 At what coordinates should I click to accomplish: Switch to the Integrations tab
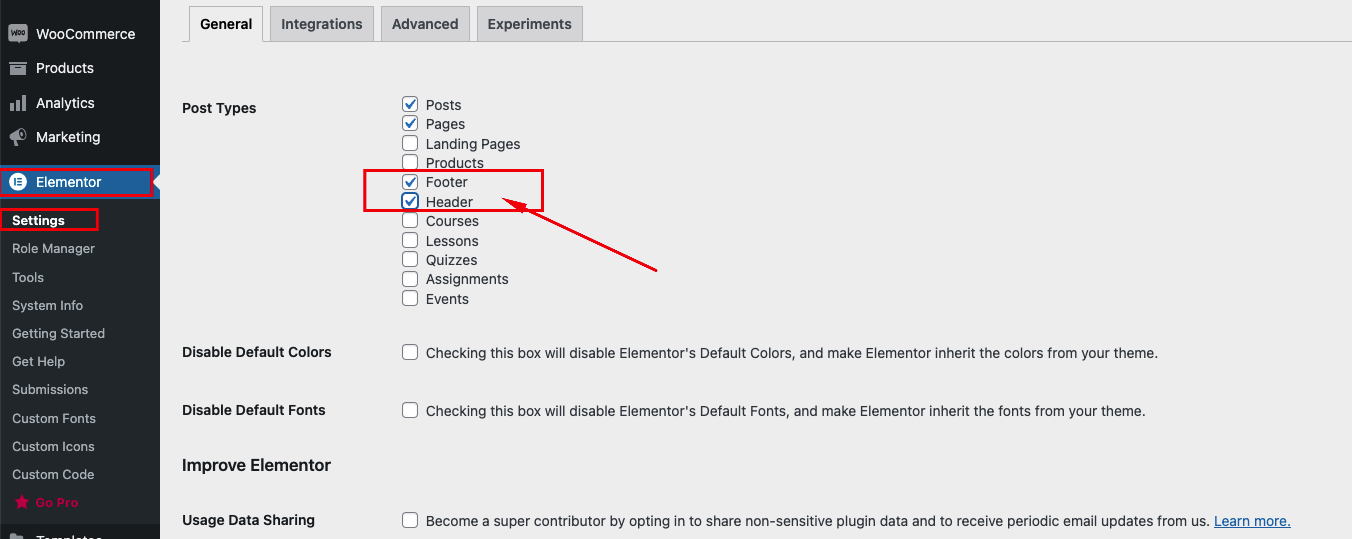pos(322,24)
